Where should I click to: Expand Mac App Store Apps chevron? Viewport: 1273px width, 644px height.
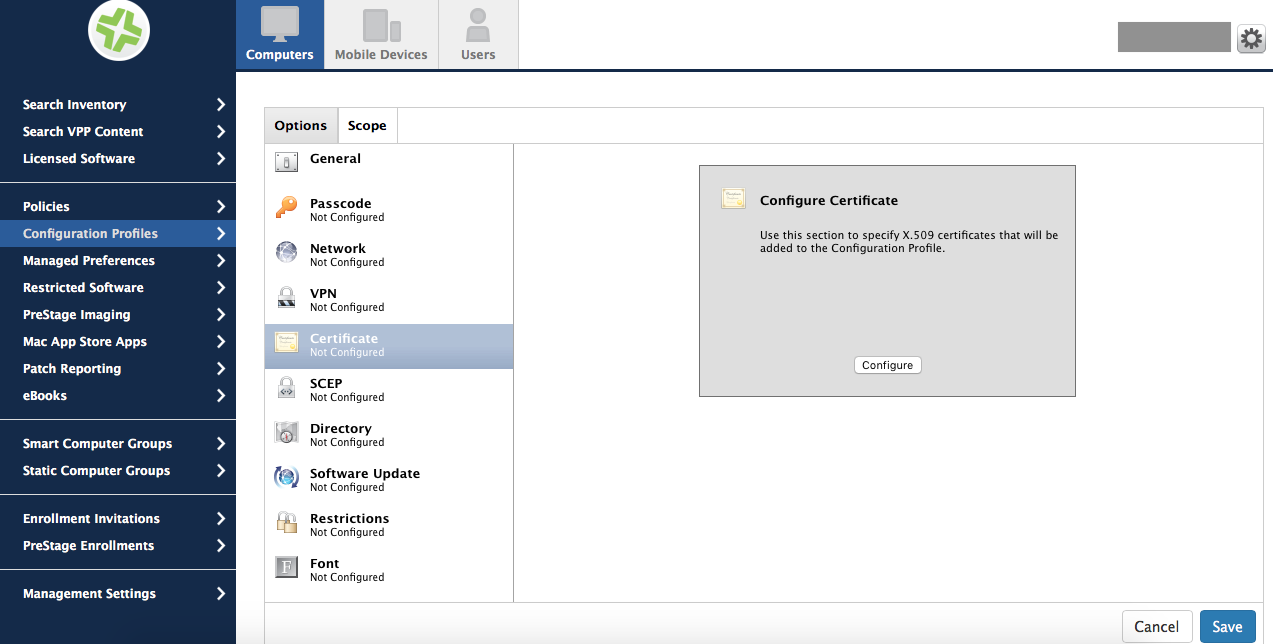coord(221,341)
